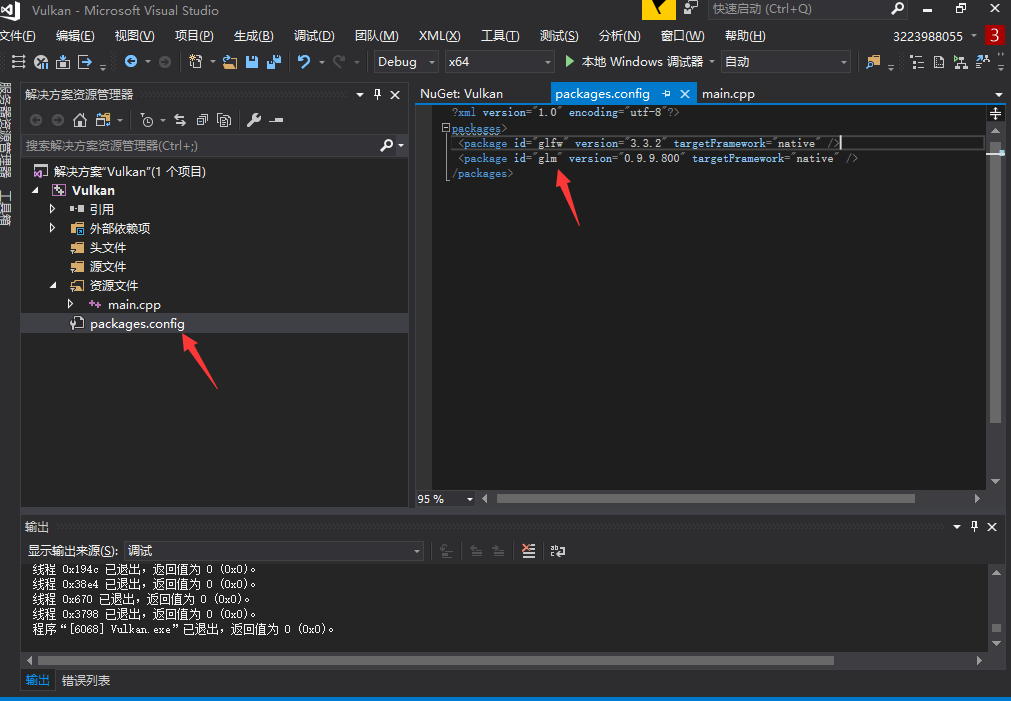This screenshot has height=701, width=1011.
Task: Toggle pin on packages.config tab
Action: point(666,94)
